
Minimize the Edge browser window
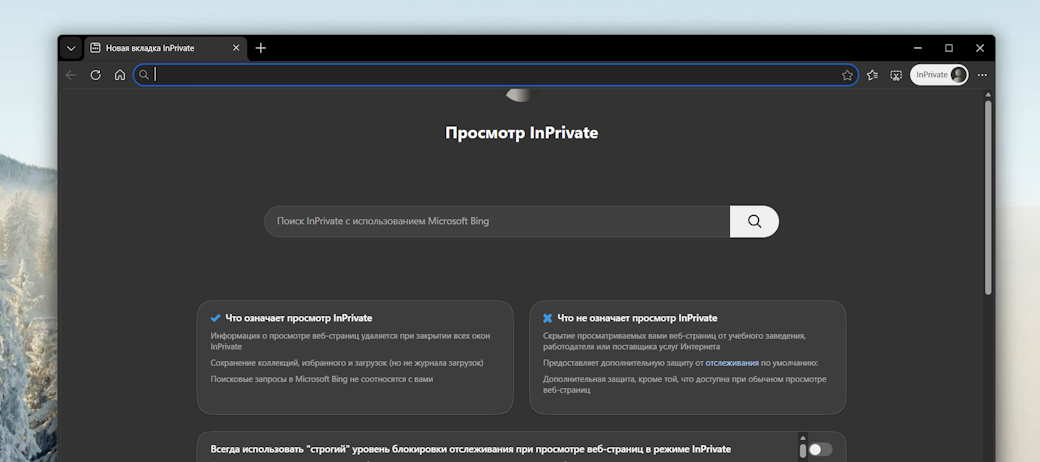pos(917,48)
